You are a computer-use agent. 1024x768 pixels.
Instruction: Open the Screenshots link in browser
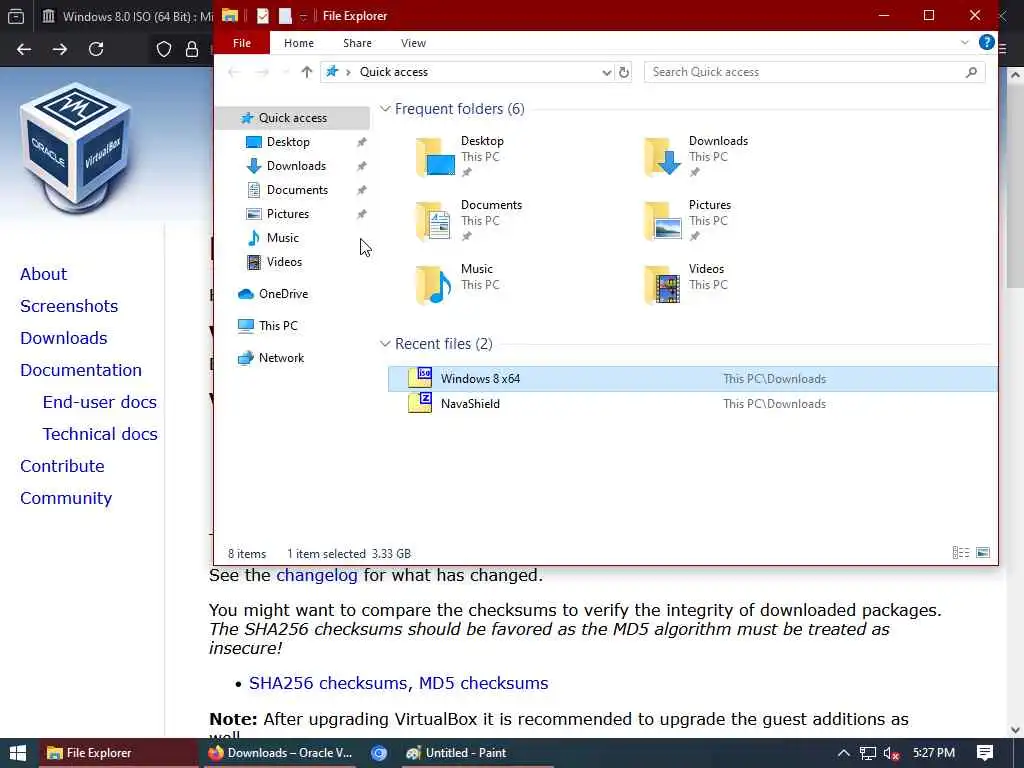[69, 306]
